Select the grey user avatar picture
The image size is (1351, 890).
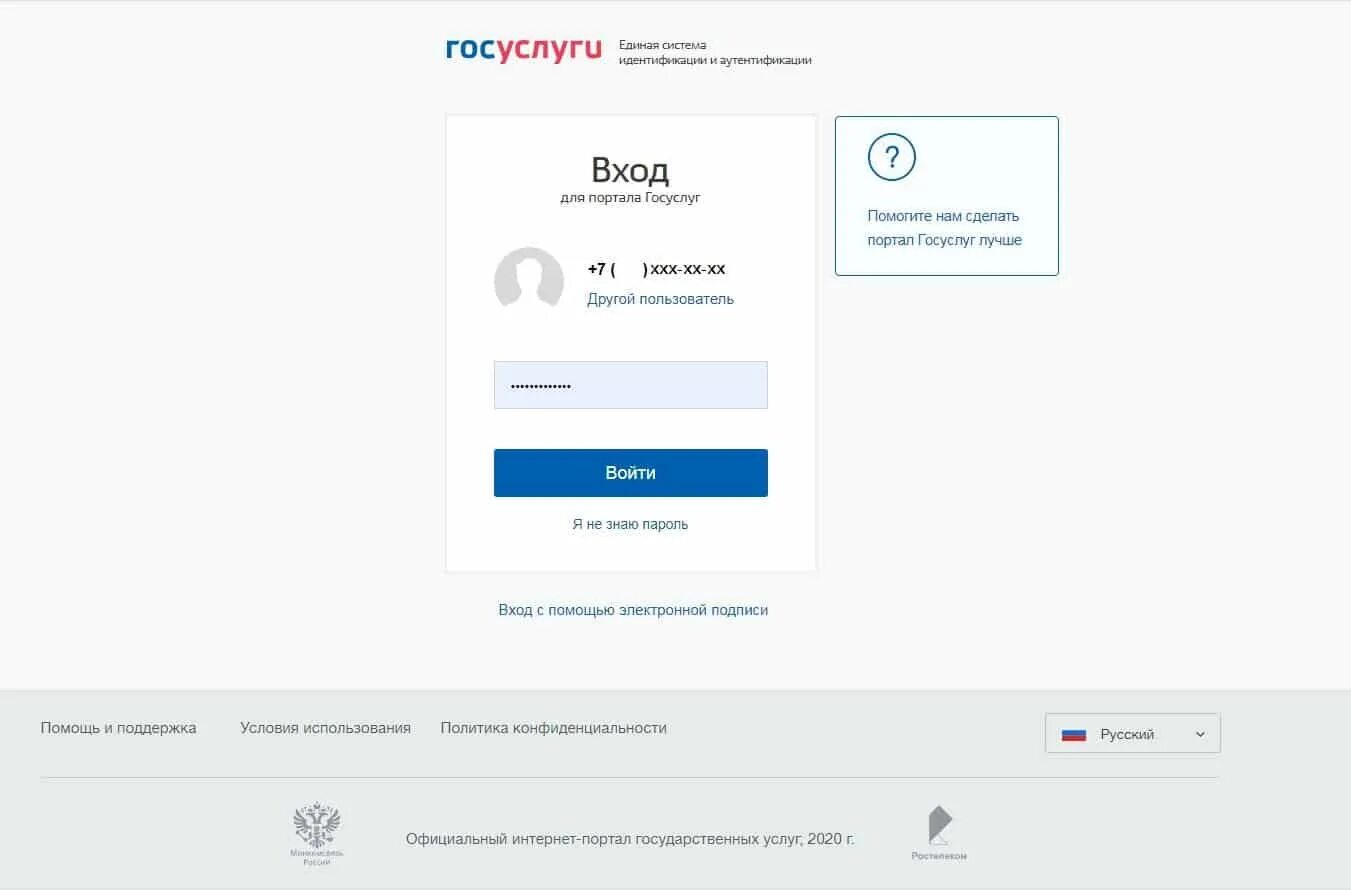[x=529, y=279]
